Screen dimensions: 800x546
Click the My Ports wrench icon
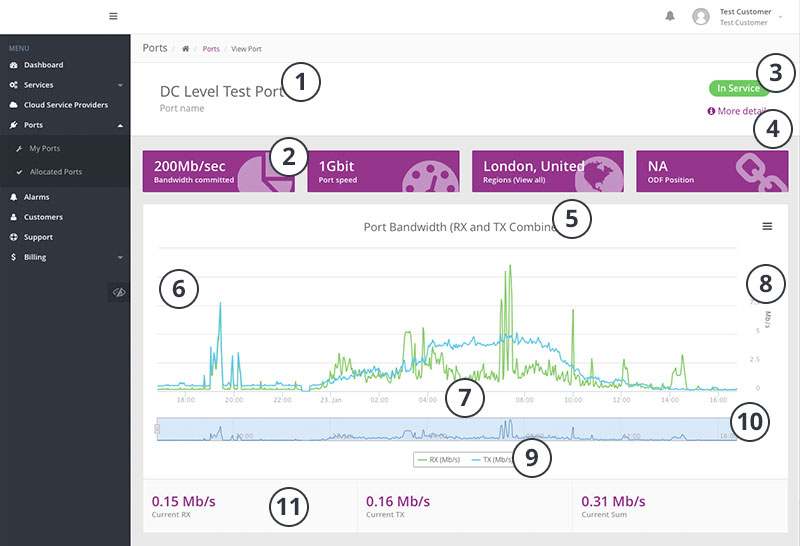pyautogui.click(x=19, y=148)
